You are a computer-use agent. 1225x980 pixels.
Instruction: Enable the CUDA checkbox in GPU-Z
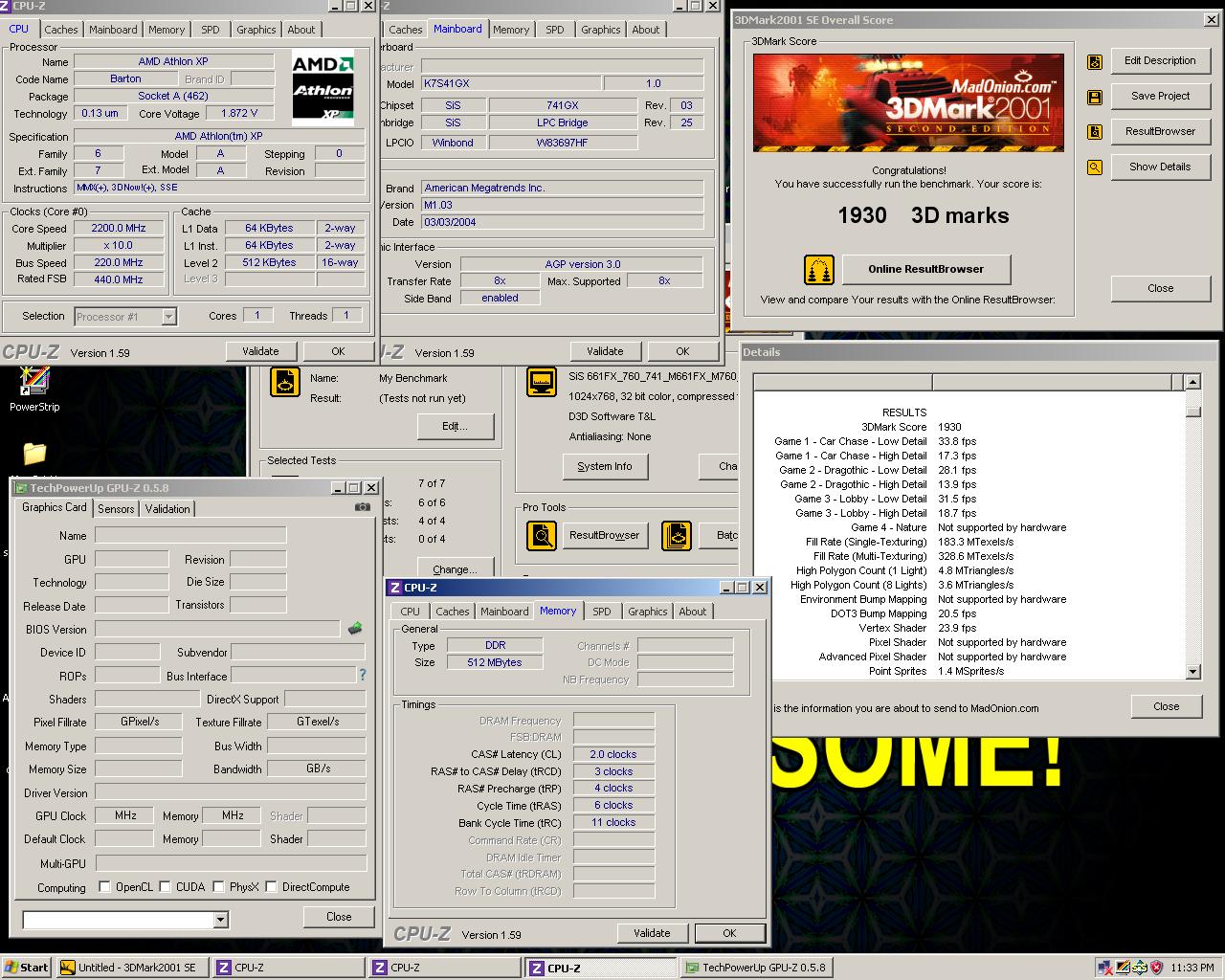click(x=165, y=887)
